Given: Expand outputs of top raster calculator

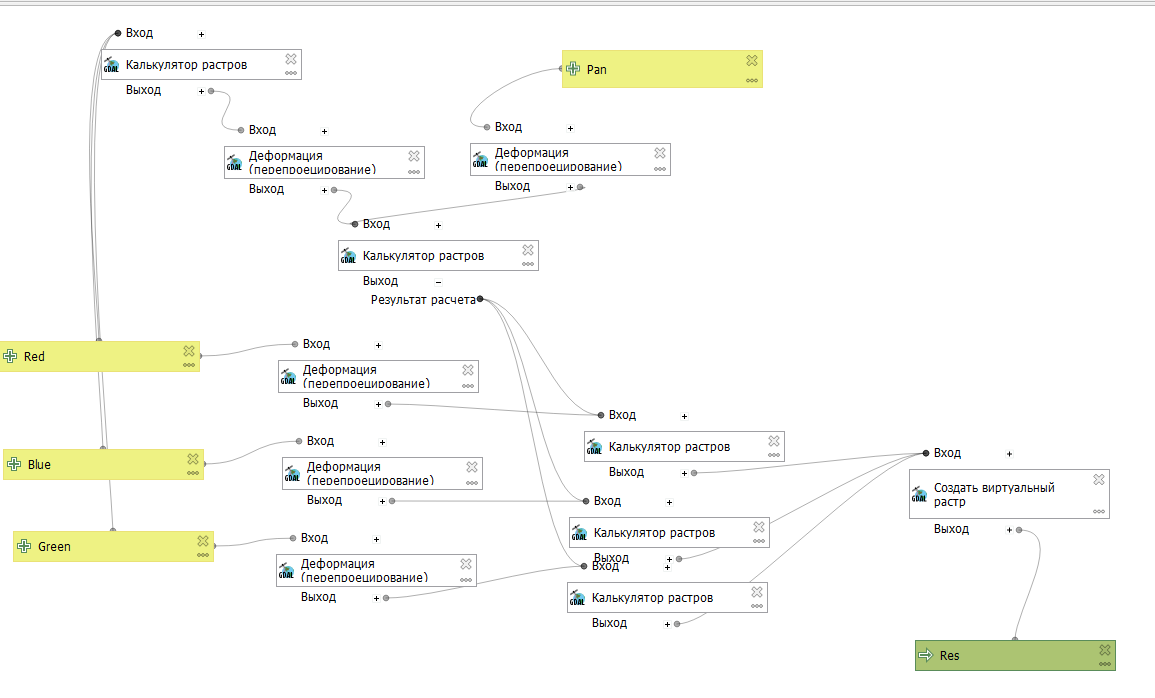Looking at the screenshot, I should (x=201, y=91).
